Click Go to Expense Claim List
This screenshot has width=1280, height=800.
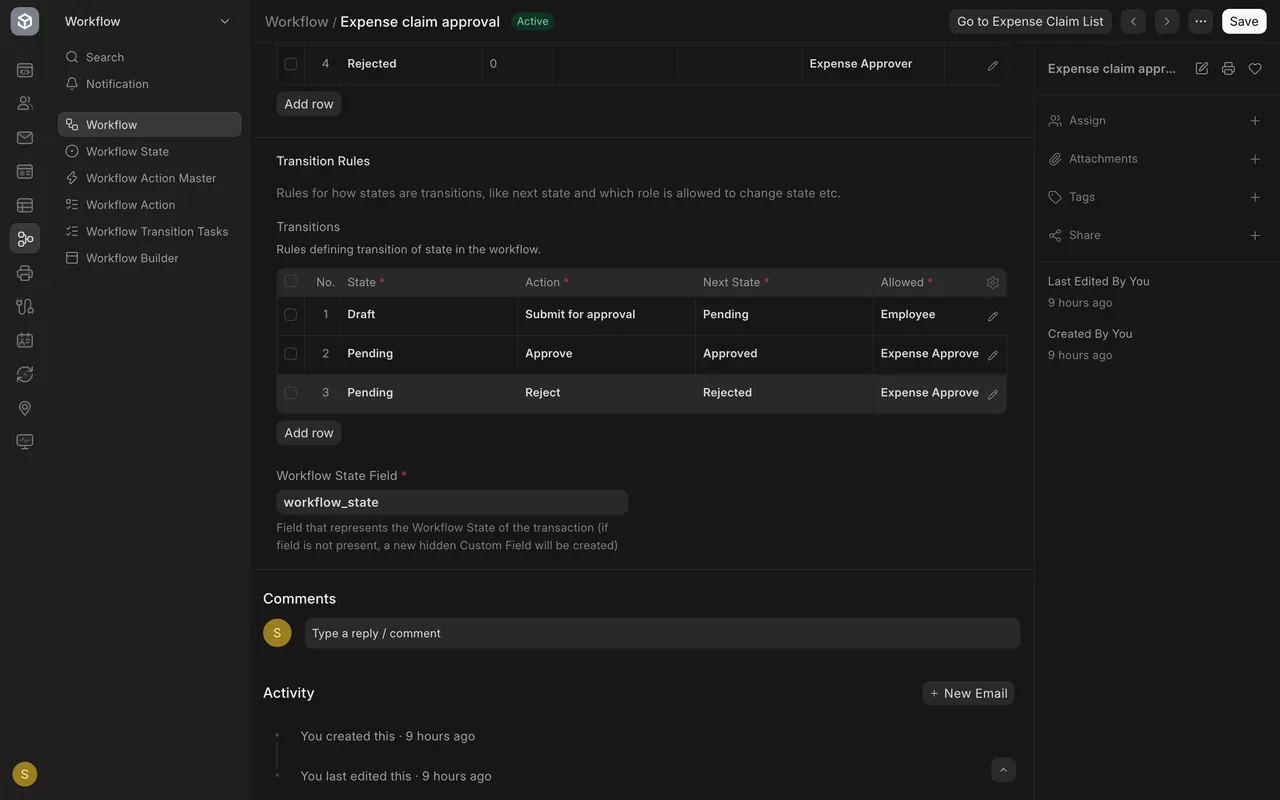pyautogui.click(x=1030, y=21)
